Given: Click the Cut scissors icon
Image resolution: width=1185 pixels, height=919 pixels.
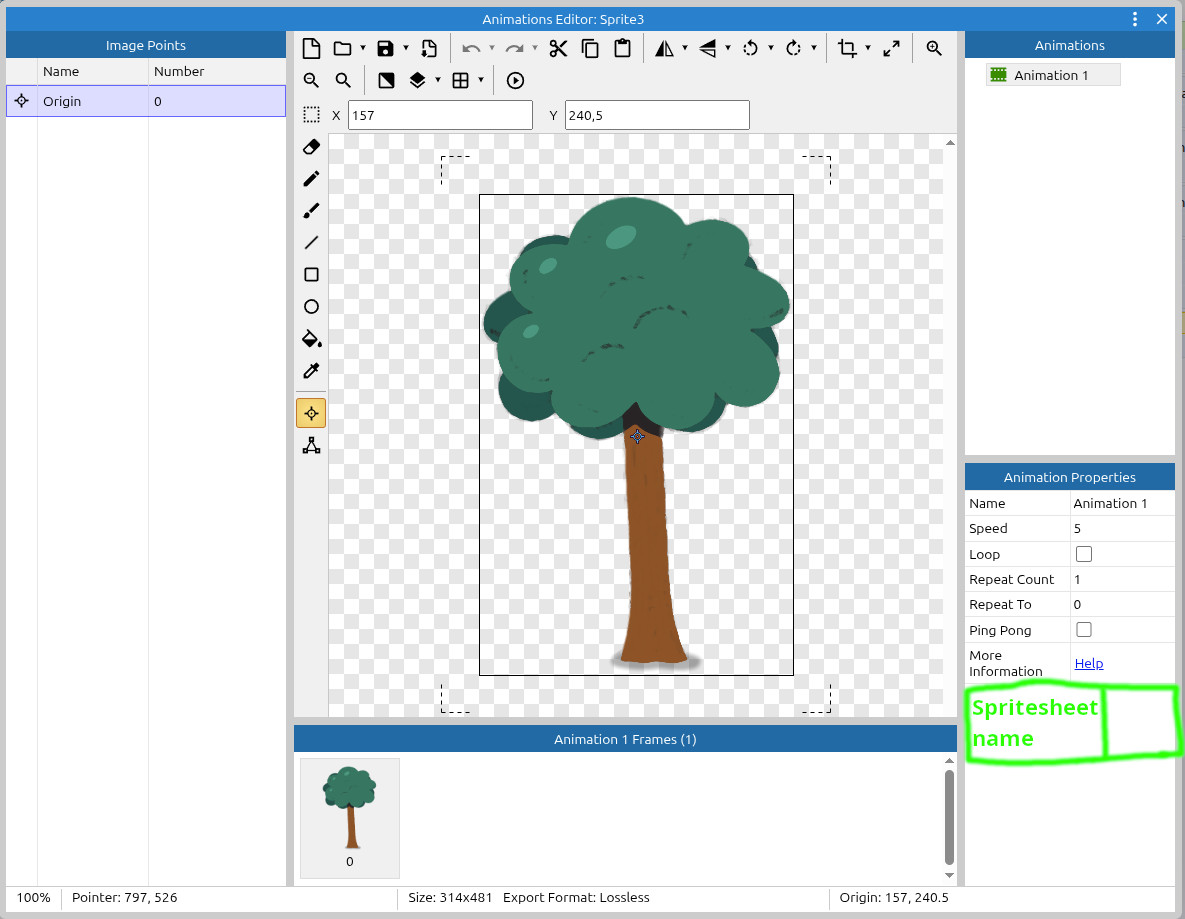Looking at the screenshot, I should pyautogui.click(x=558, y=48).
